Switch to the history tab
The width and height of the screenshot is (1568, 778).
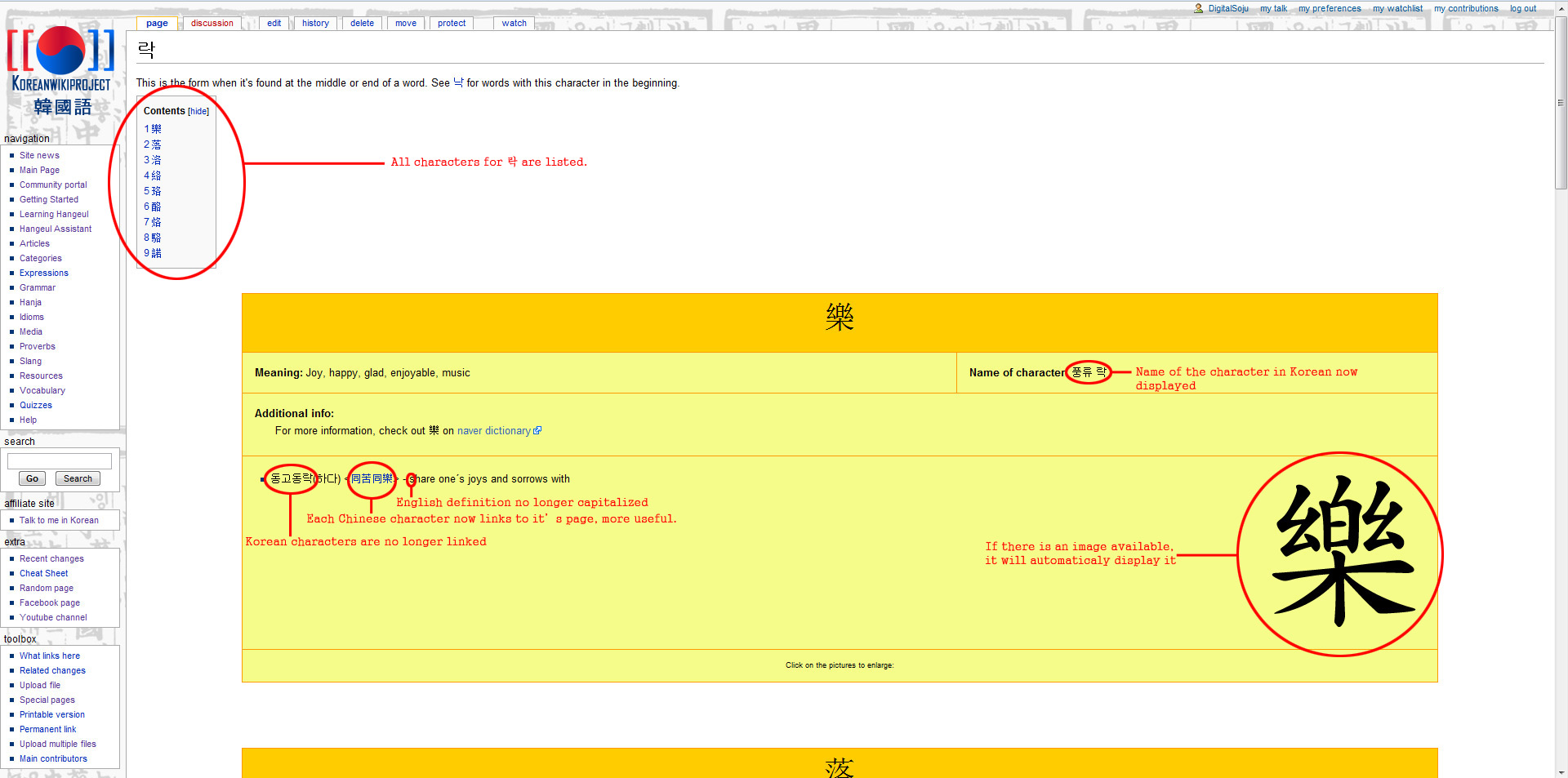point(315,24)
